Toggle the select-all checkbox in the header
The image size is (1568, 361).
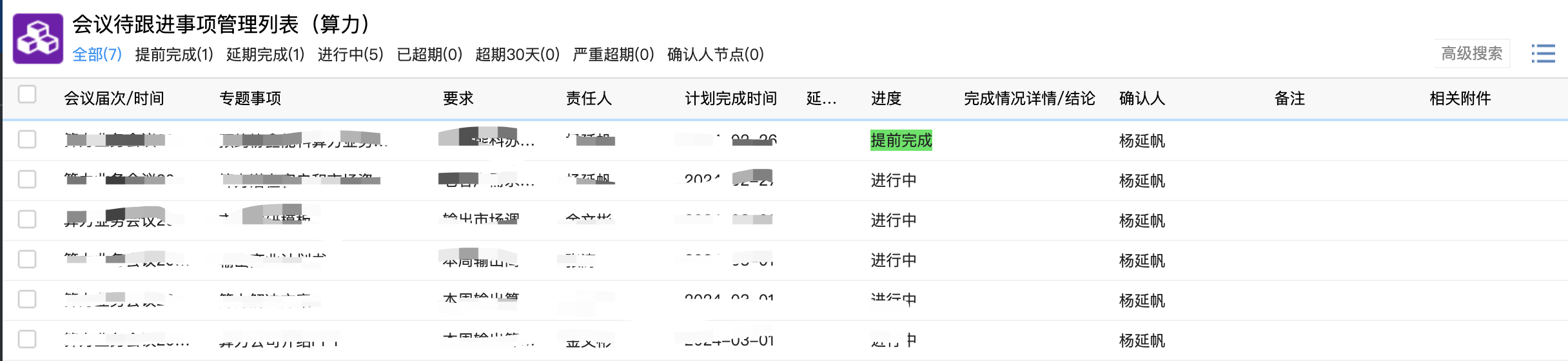click(x=27, y=95)
